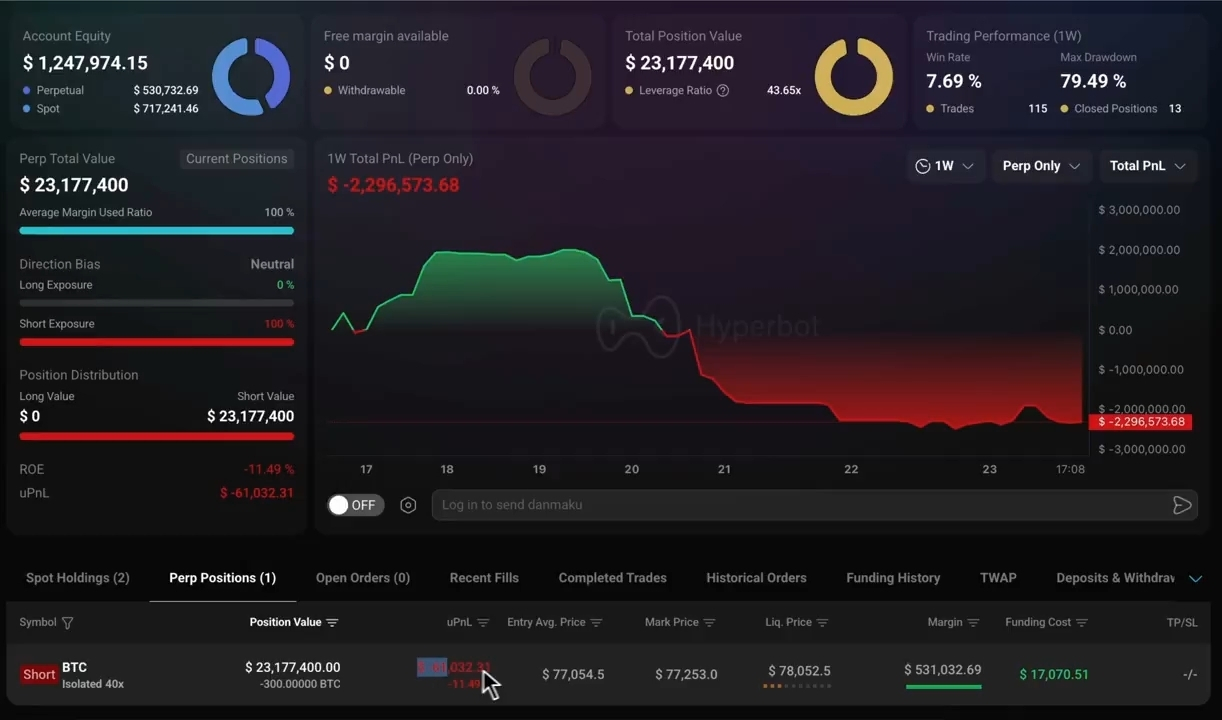Click the Leverage Ratio help question-mark icon
The height and width of the screenshot is (720, 1222).
point(723,90)
